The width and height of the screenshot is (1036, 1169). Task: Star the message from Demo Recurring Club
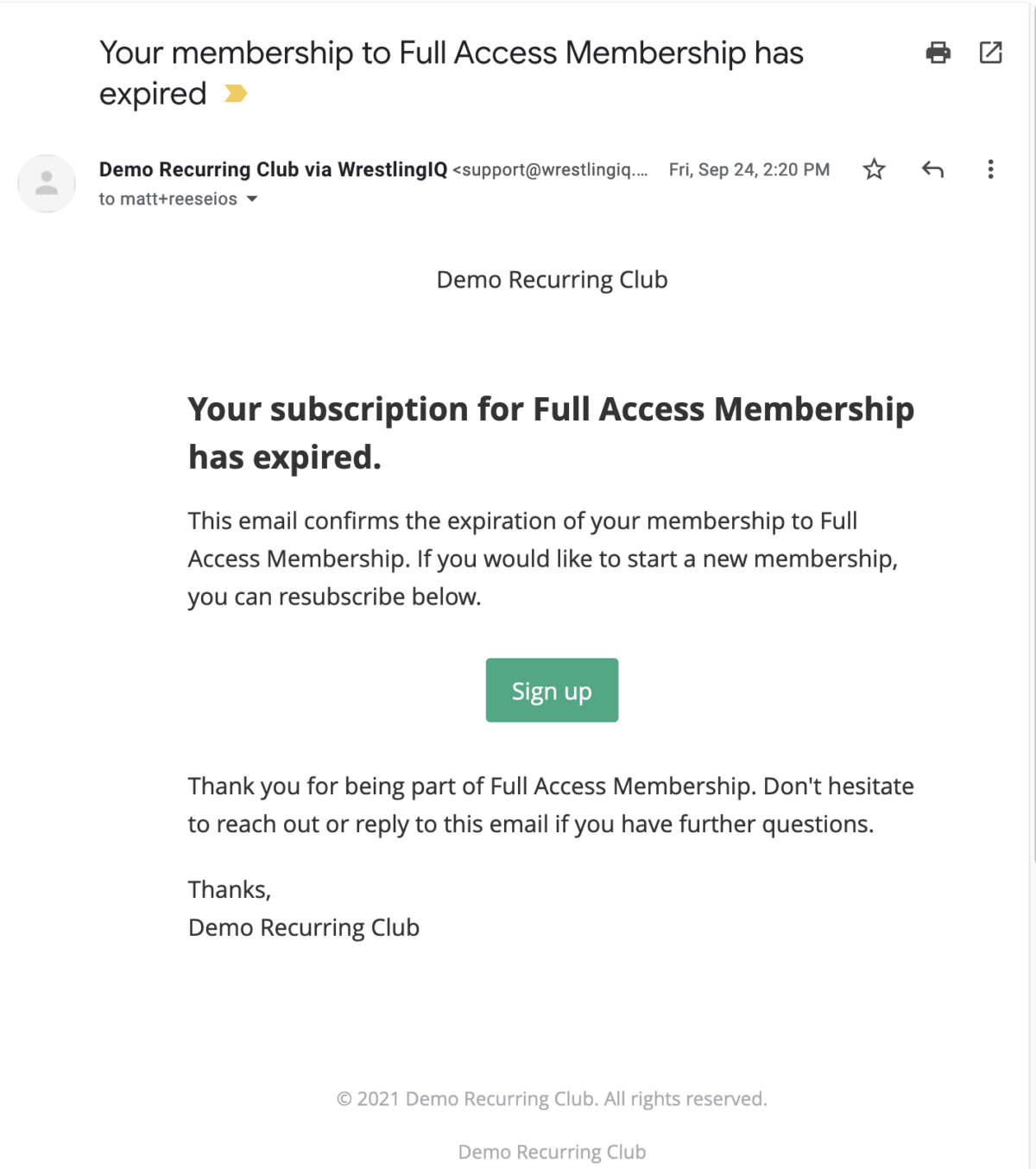click(874, 169)
